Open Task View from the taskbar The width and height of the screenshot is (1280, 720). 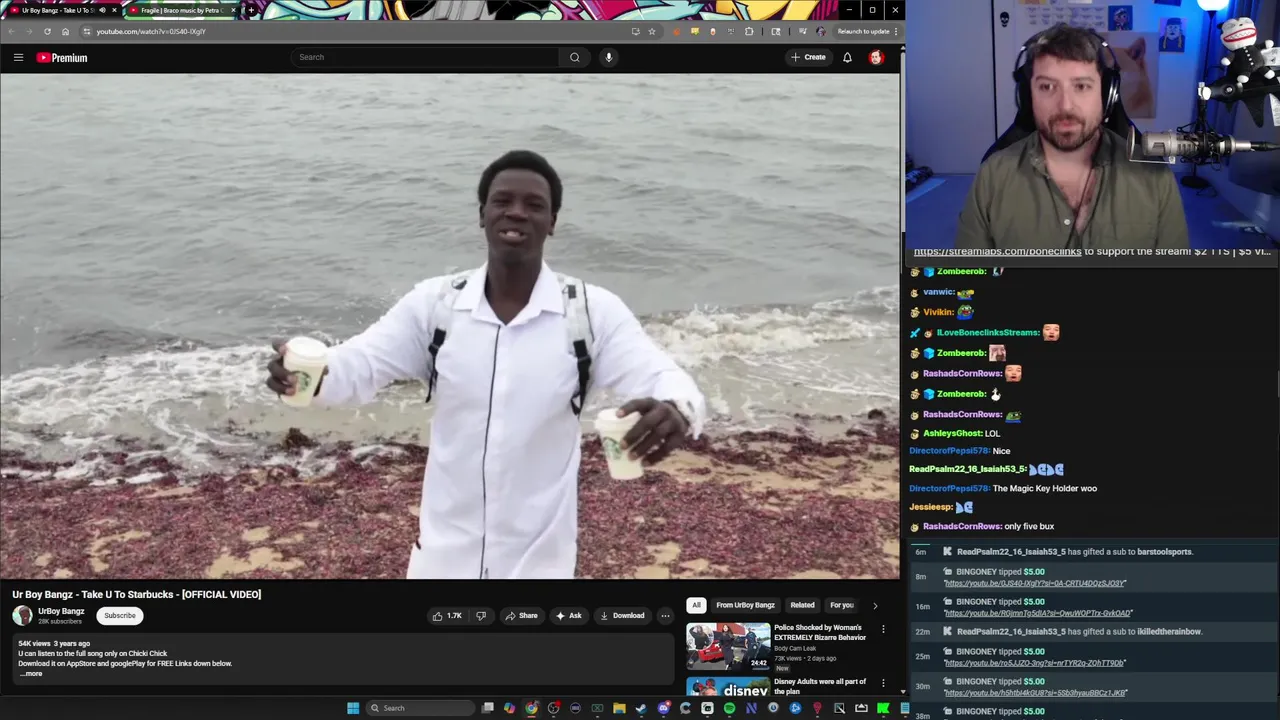pos(487,708)
